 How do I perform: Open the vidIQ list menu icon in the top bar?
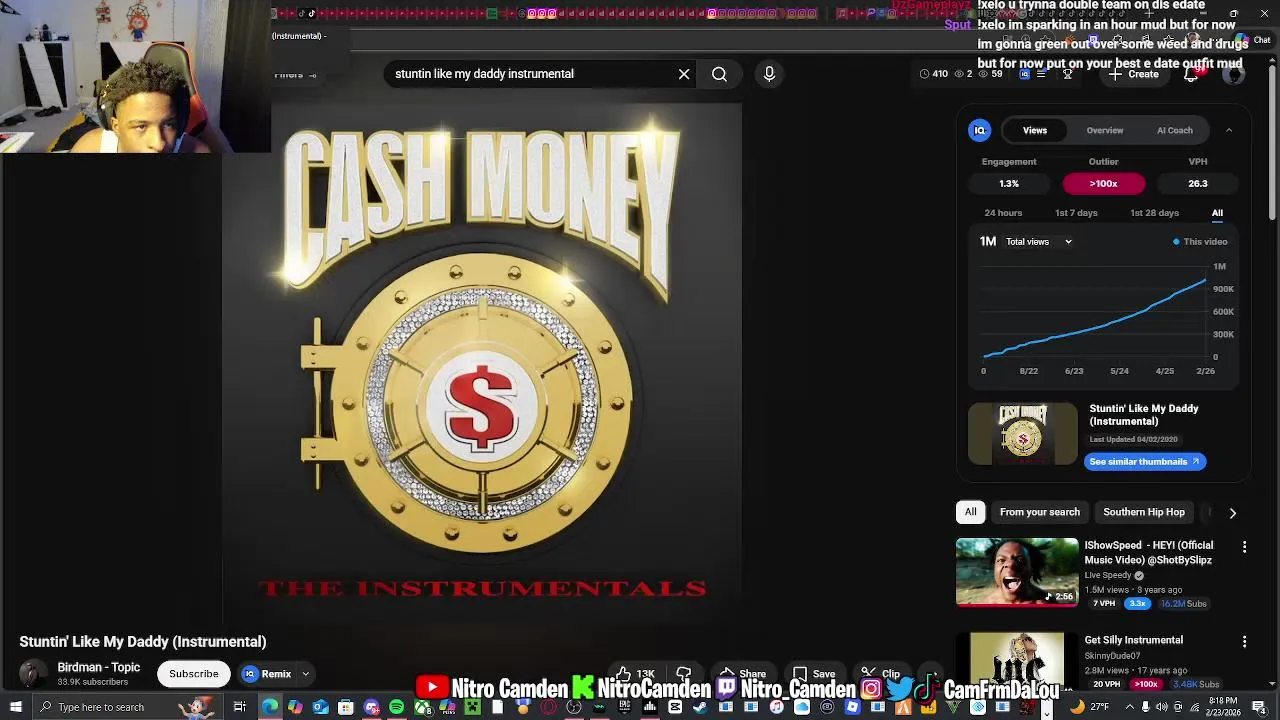click(1041, 74)
